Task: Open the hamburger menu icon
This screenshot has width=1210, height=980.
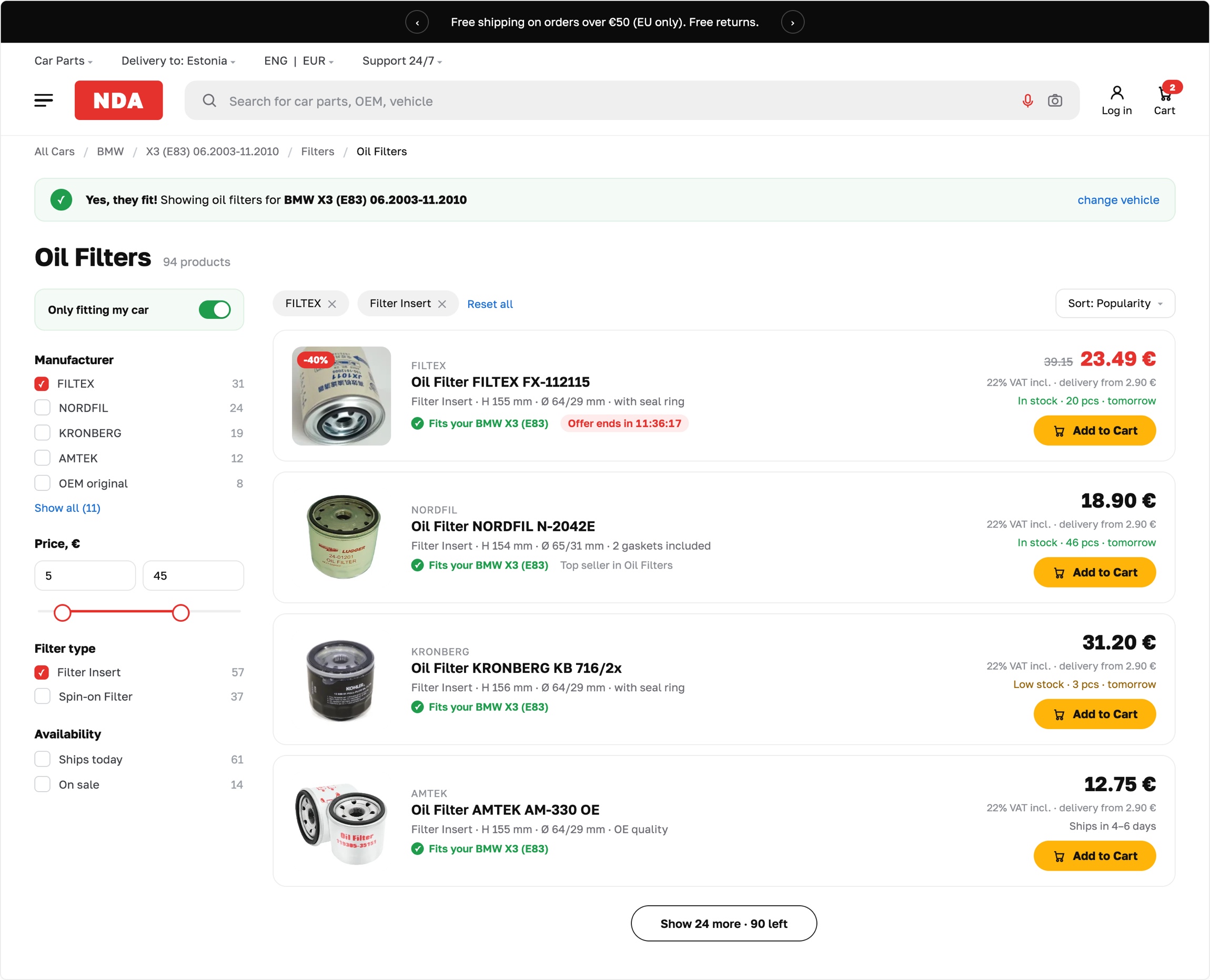Action: pos(44,100)
